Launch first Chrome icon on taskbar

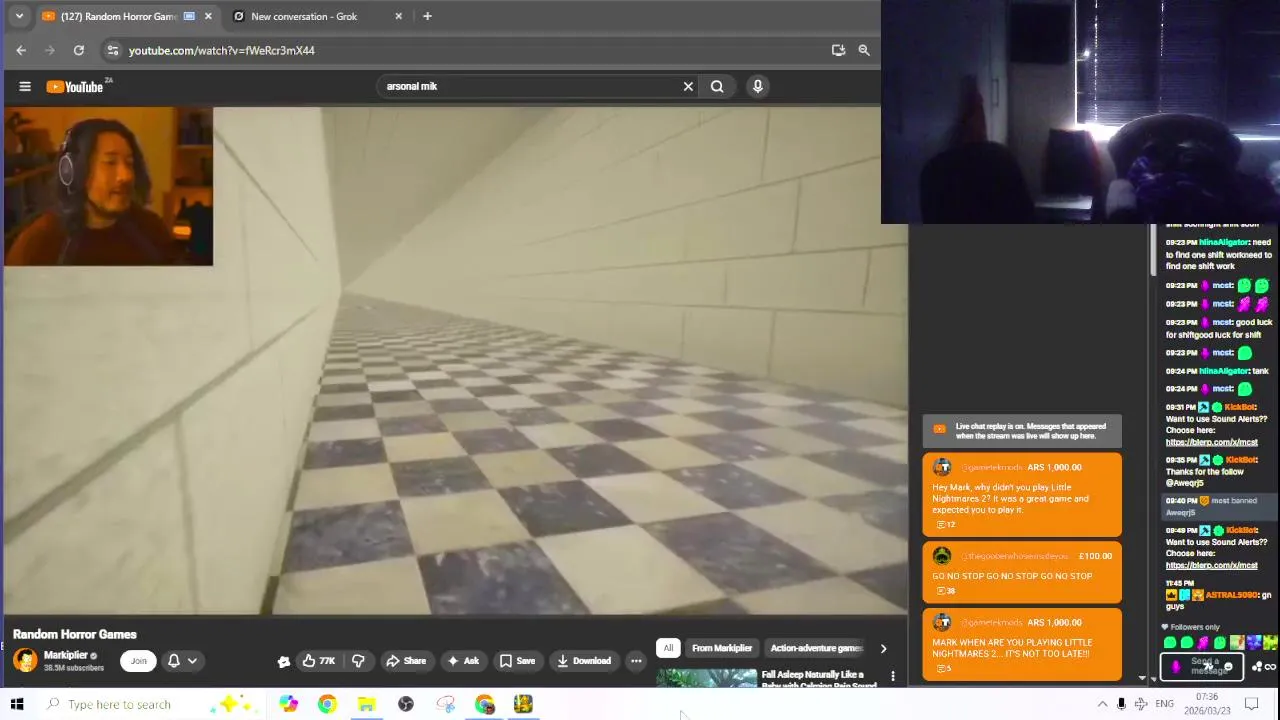tap(327, 704)
